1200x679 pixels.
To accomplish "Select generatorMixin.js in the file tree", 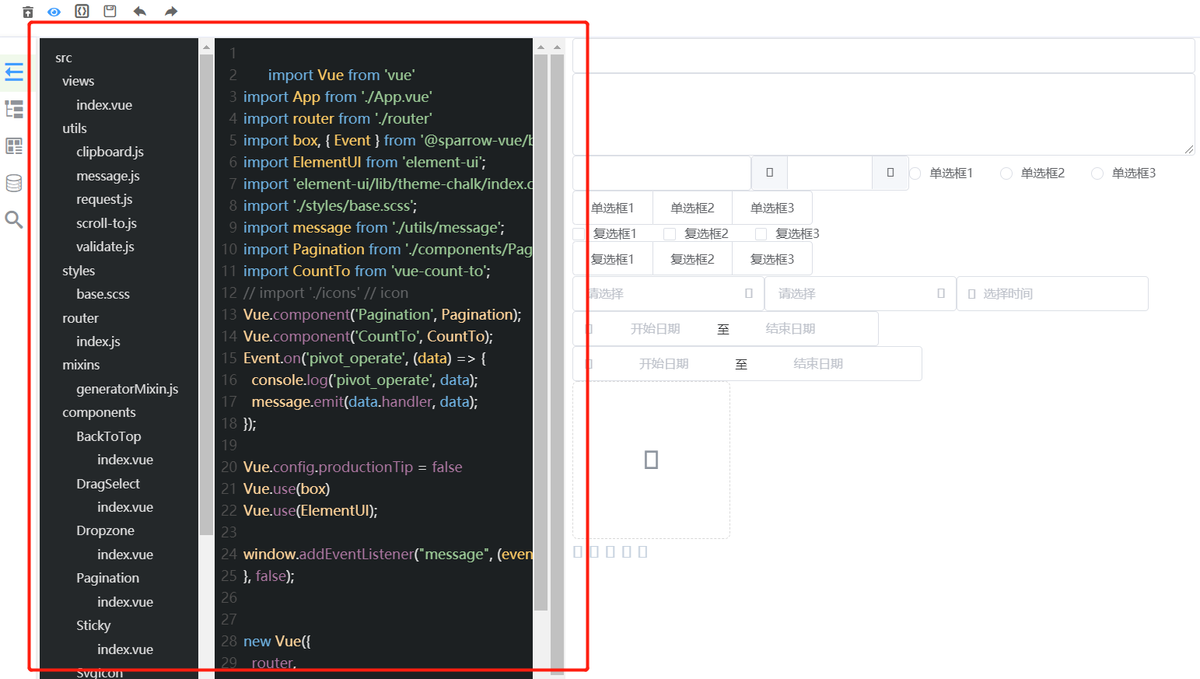I will 127,389.
